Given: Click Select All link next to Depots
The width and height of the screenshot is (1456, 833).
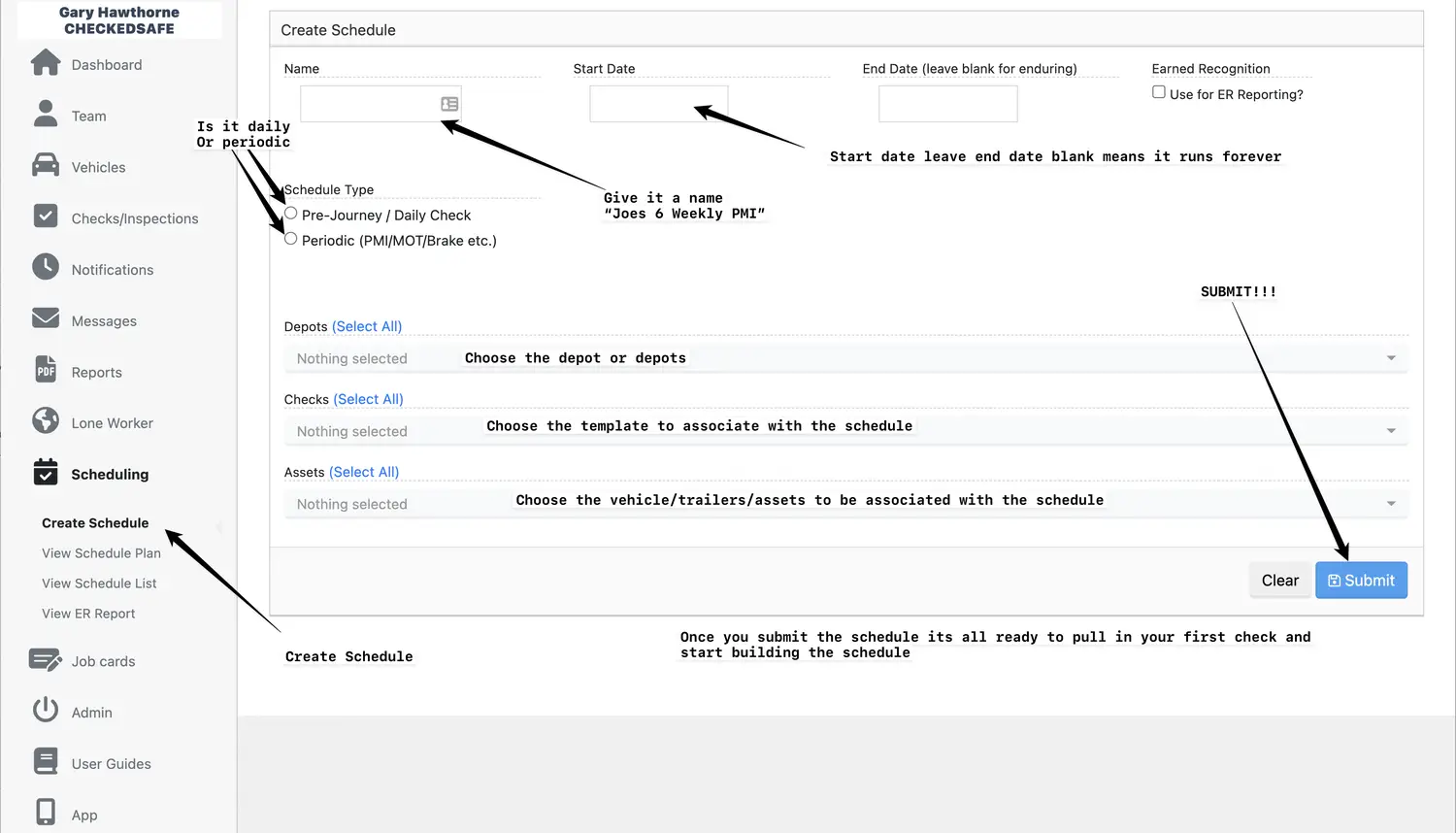Looking at the screenshot, I should point(367,326).
